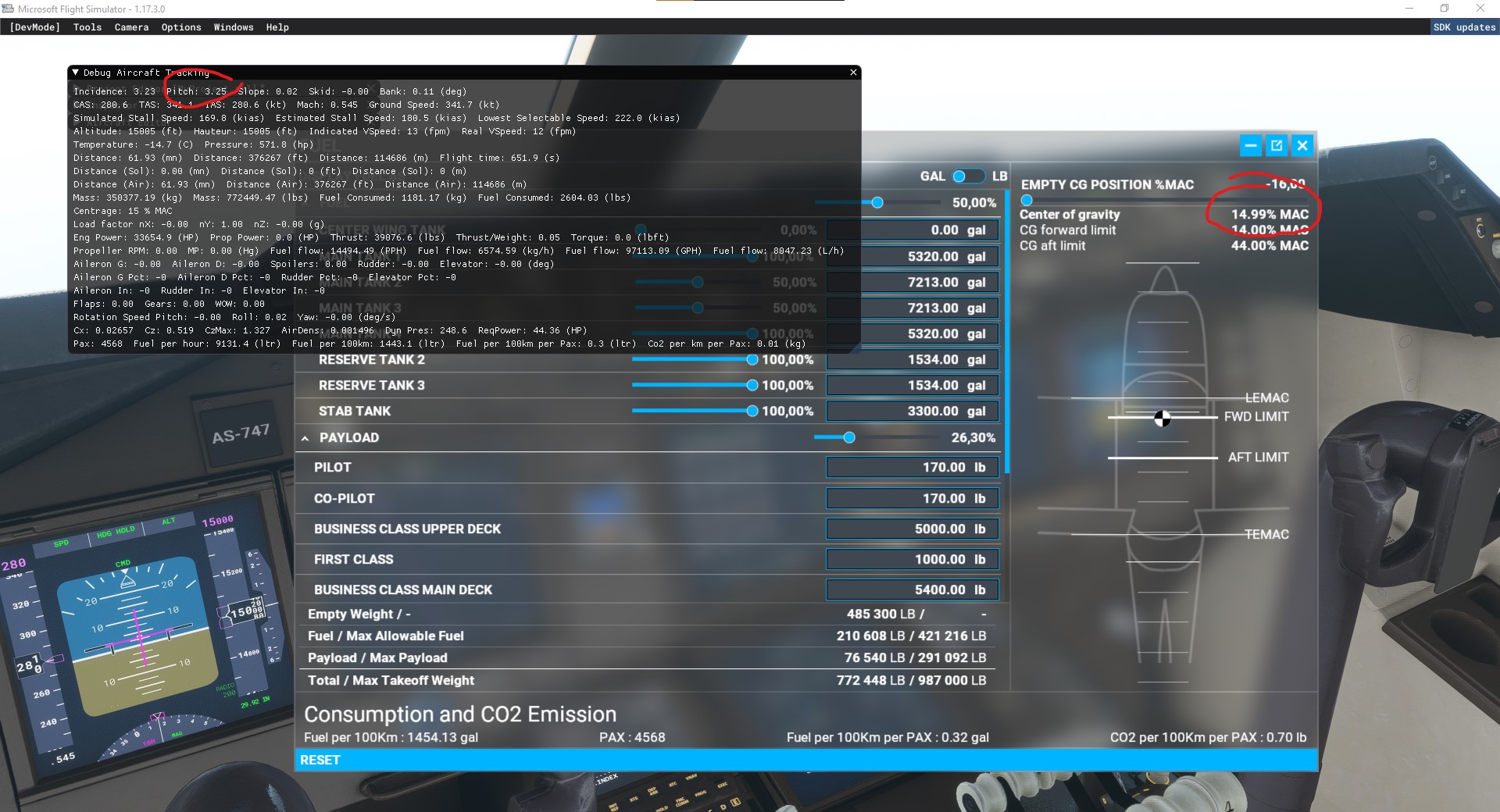Pop out the weight and balance panel
The image size is (1500, 812).
tap(1277, 145)
